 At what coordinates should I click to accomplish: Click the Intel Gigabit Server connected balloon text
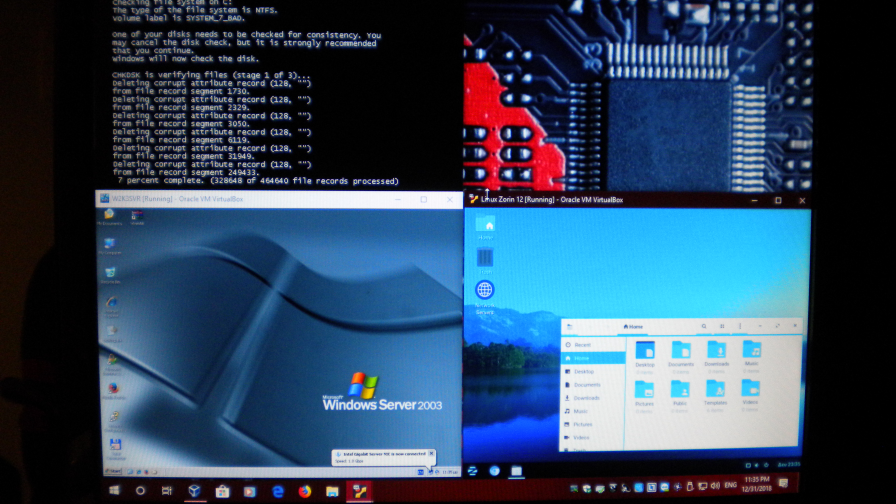pyautogui.click(x=385, y=454)
